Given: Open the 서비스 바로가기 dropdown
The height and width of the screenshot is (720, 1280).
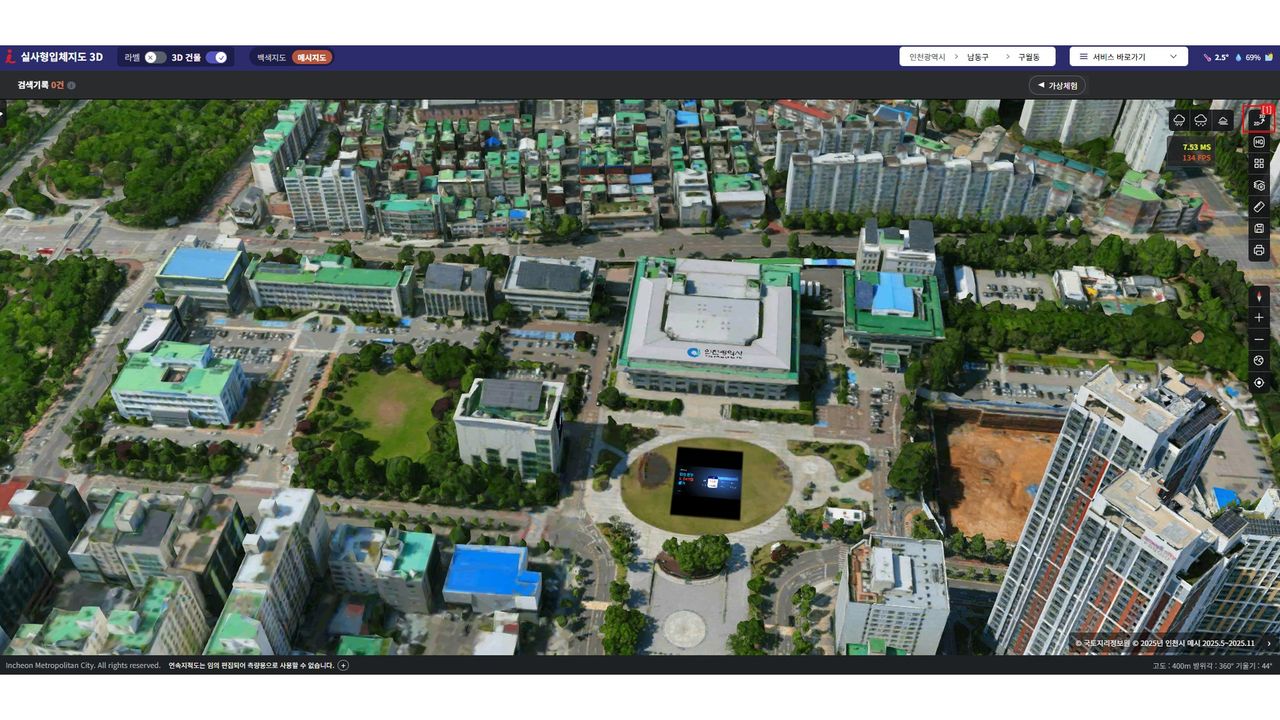Looking at the screenshot, I should 1128,57.
